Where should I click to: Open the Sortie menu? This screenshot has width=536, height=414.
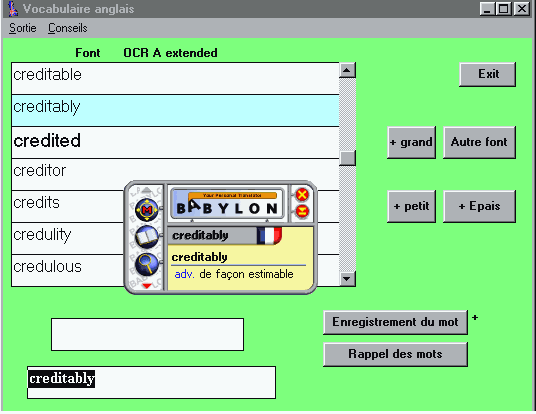pos(23,28)
